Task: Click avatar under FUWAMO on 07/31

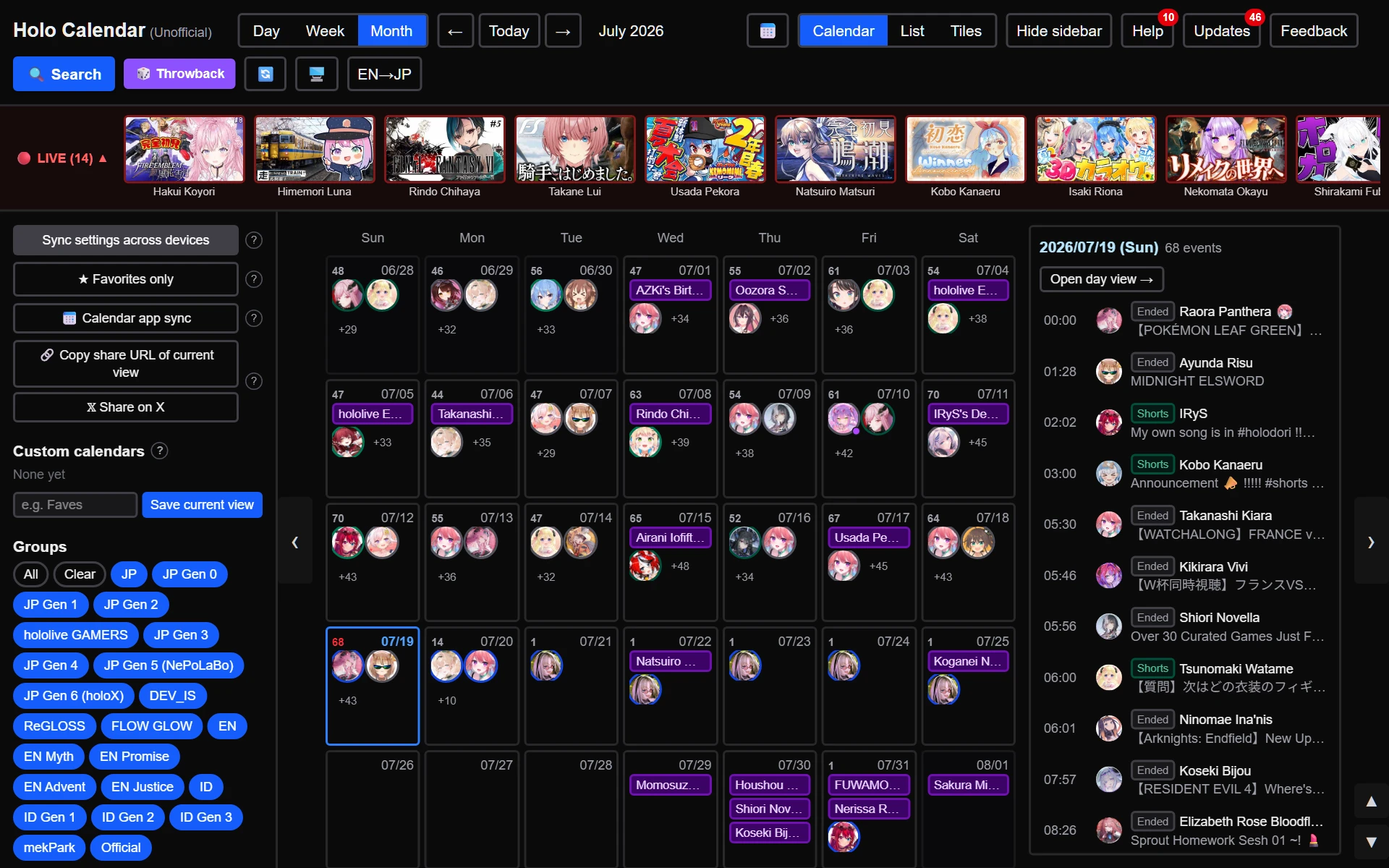Action: coord(844,837)
